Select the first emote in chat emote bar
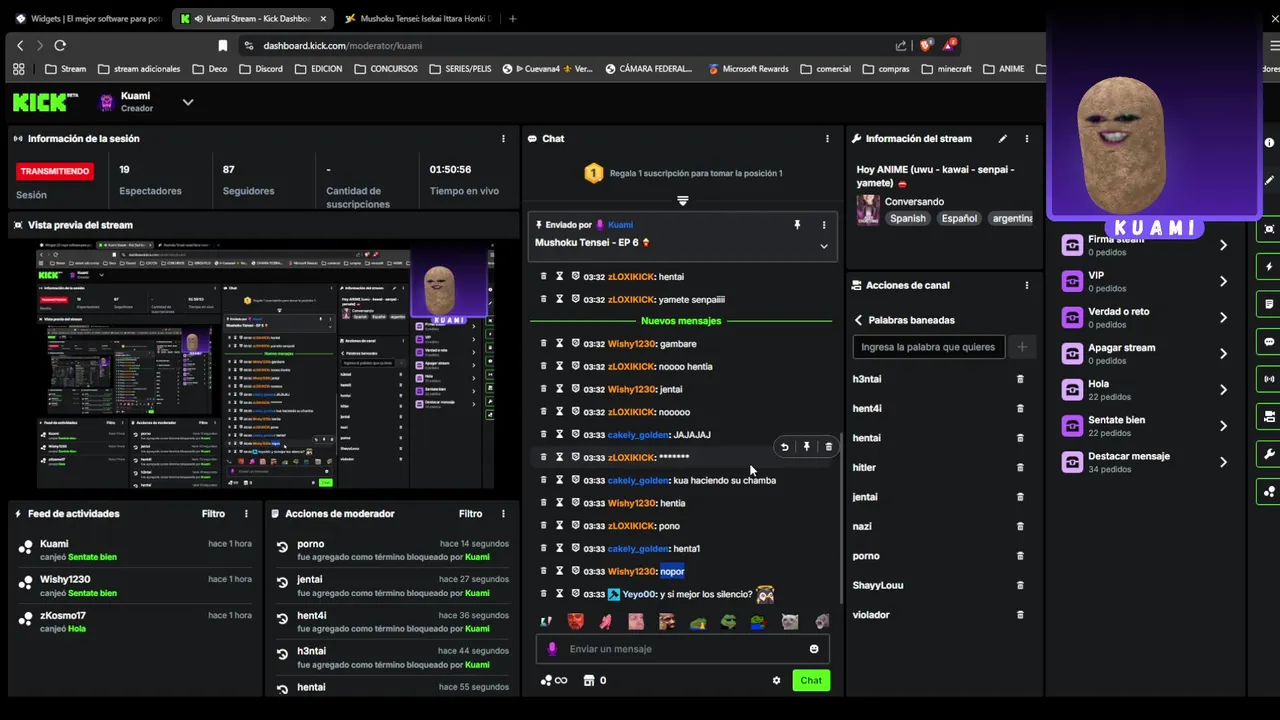1280x720 pixels. click(x=545, y=622)
